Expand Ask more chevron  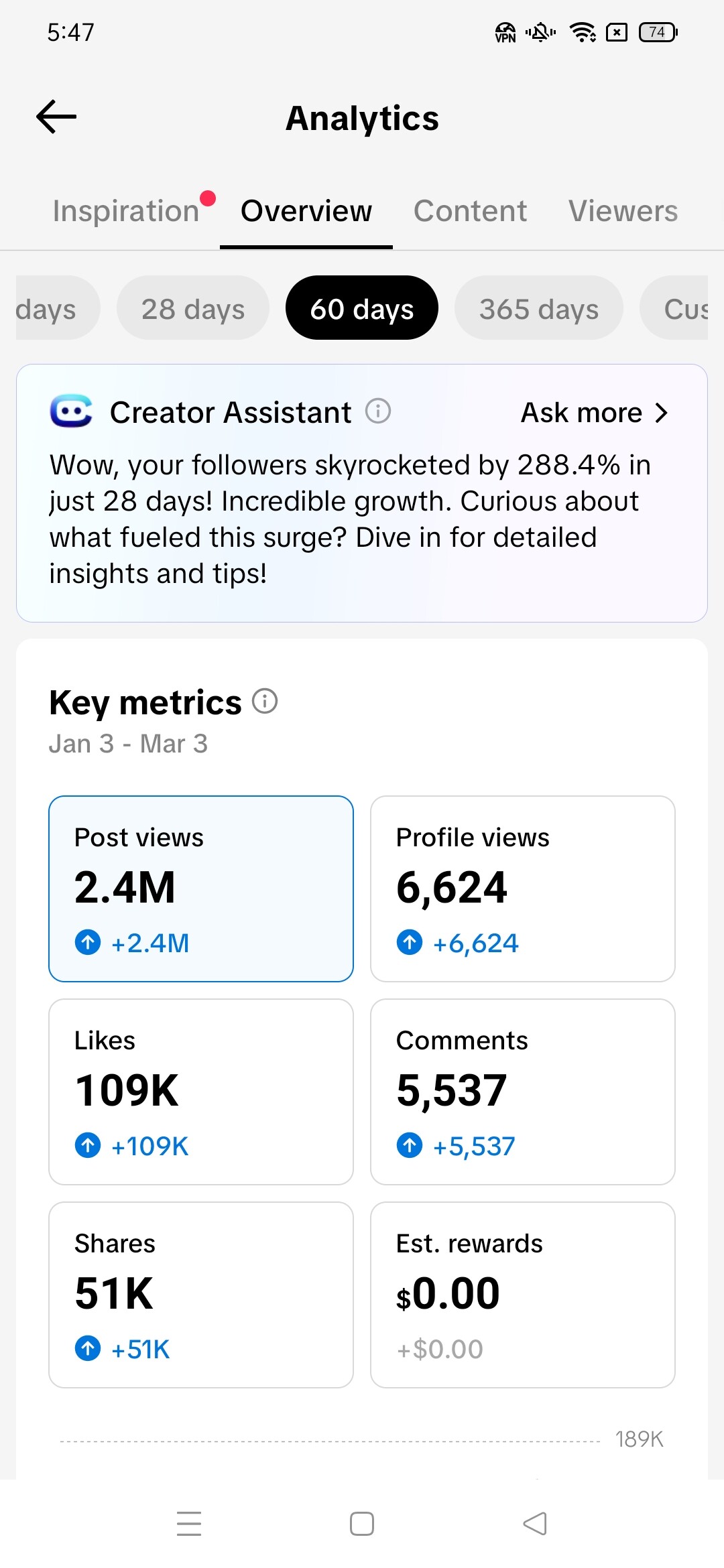(x=661, y=413)
